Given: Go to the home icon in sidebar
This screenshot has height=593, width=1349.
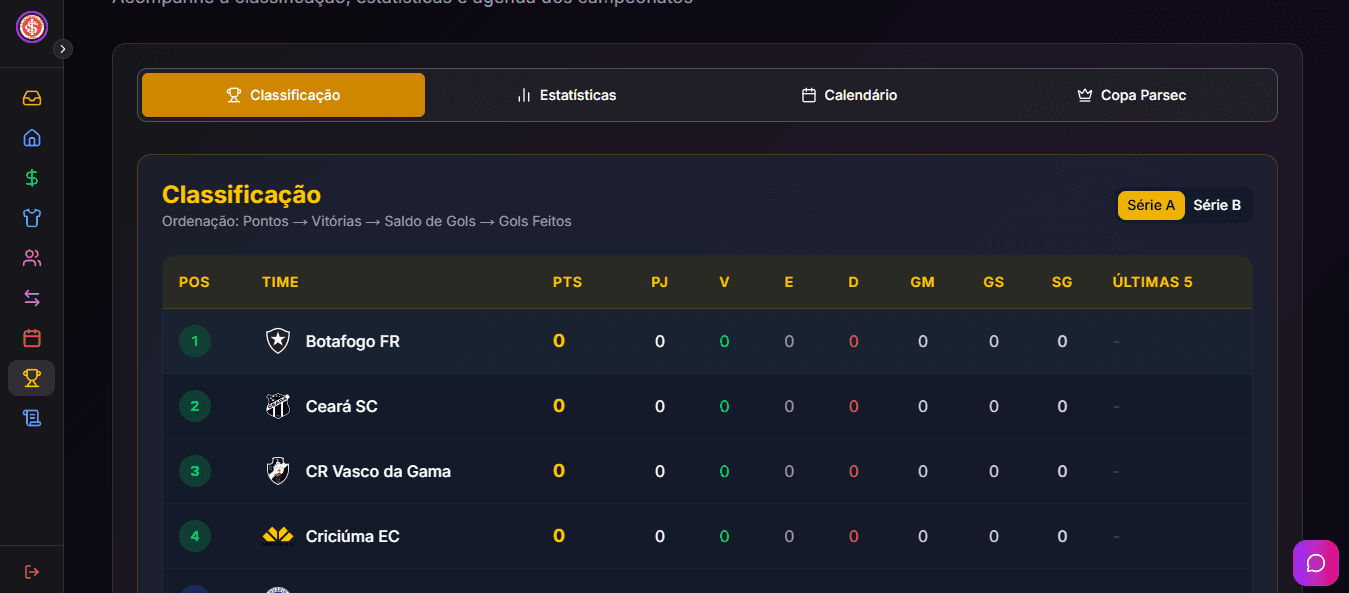Looking at the screenshot, I should click(32, 138).
